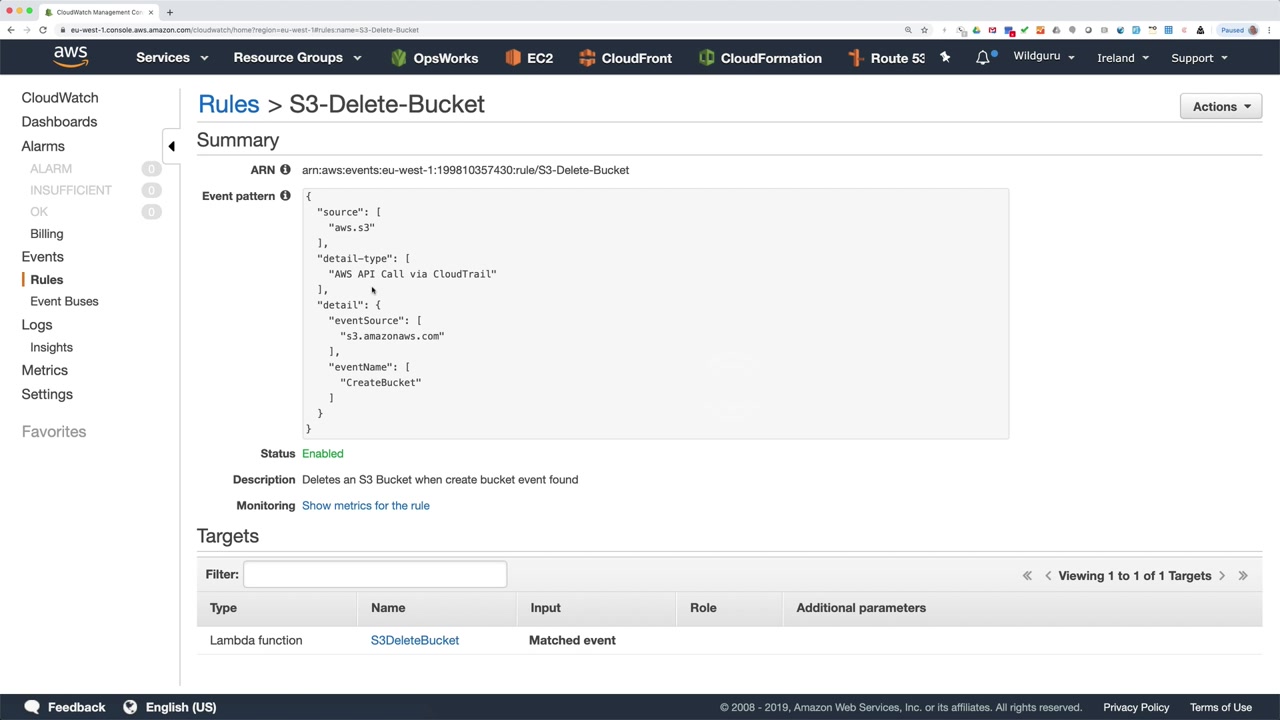Select the CloudWatch Management Console browser tab
Screen dimensions: 1280x720
[99, 12]
